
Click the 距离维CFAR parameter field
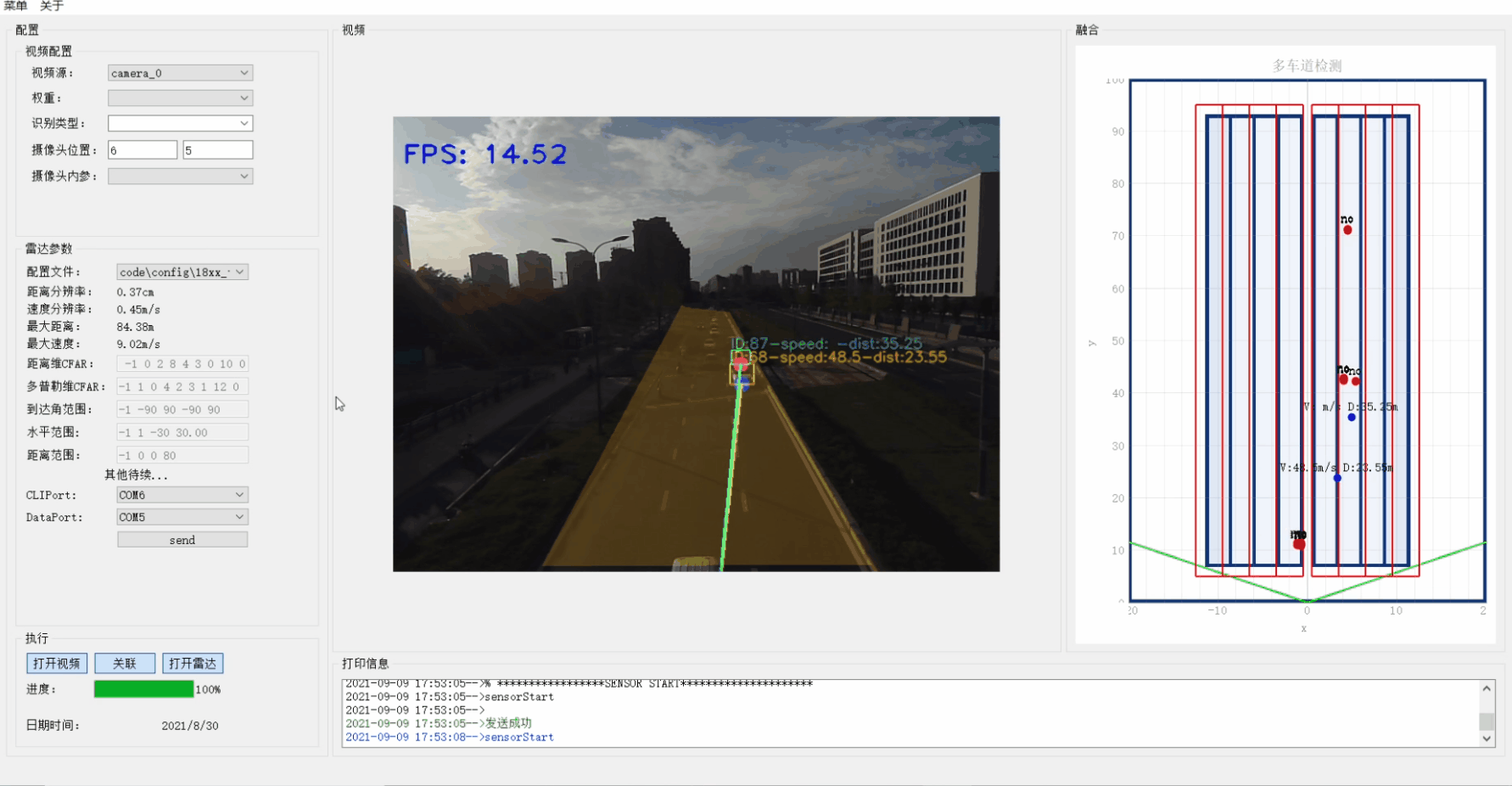tap(182, 363)
